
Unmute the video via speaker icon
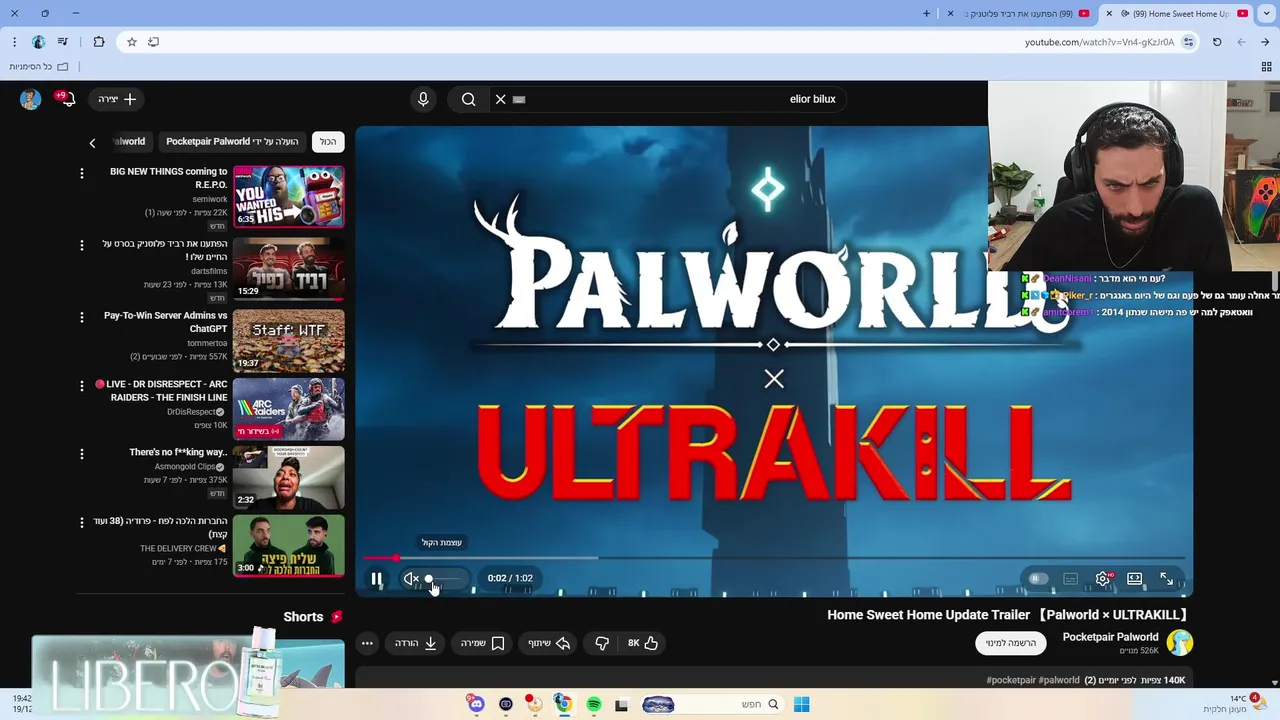tap(411, 578)
